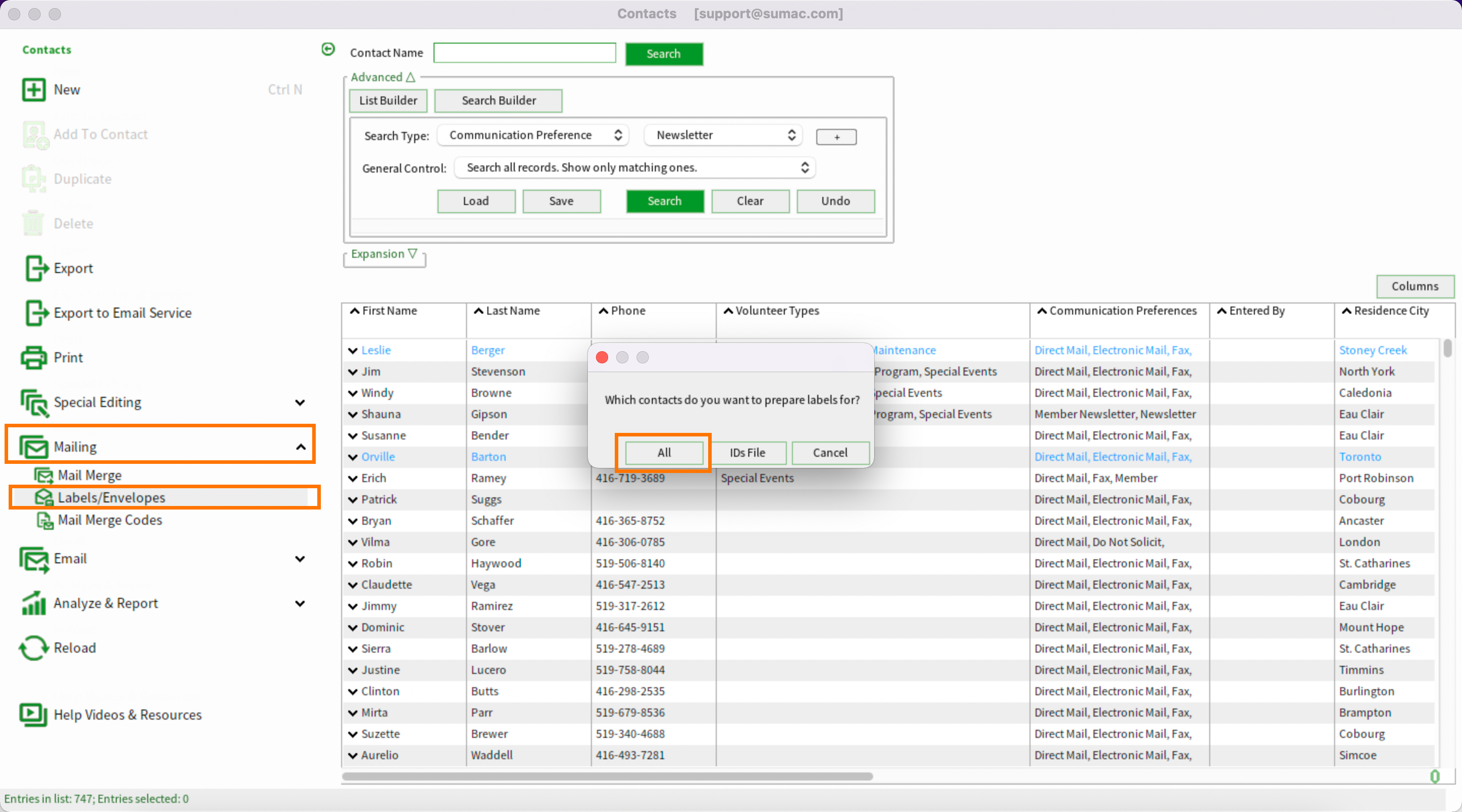Click the Mailing envelope icon
Image resolution: width=1462 pixels, height=812 pixels.
pos(34,447)
